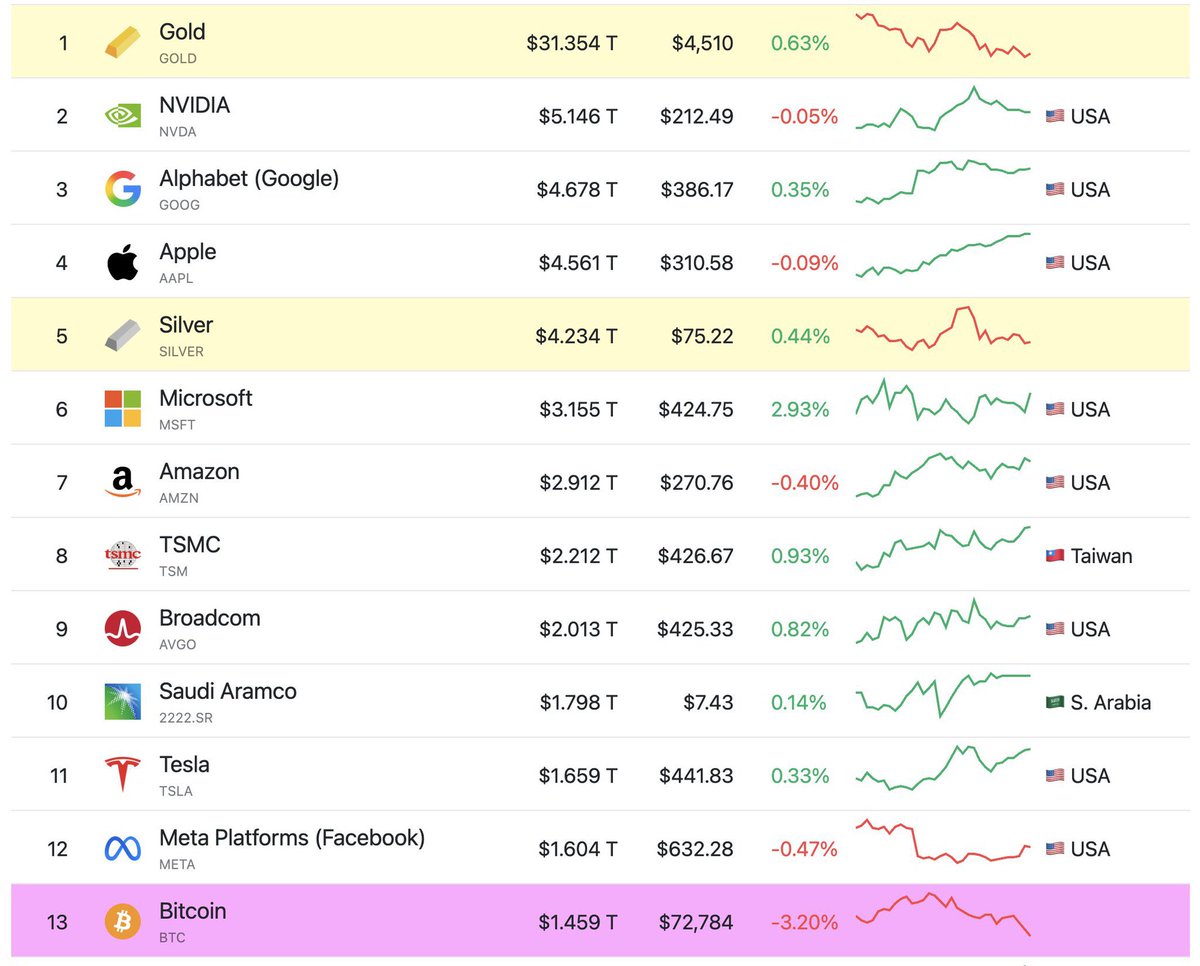Click the TSMC logo icon
Screen dimensions: 1200x966
point(123,555)
